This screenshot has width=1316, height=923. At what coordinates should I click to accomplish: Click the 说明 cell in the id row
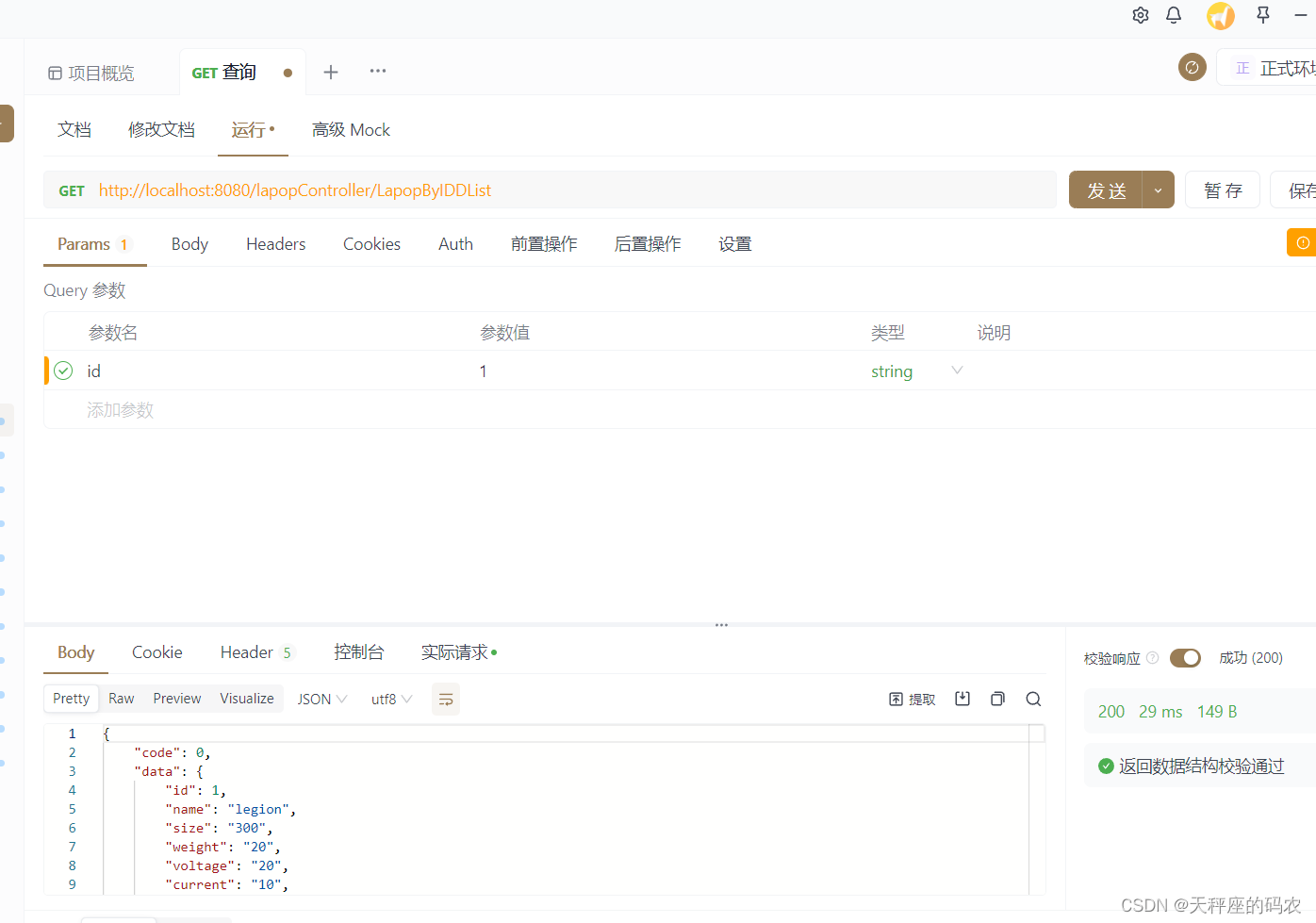[x=1144, y=371]
